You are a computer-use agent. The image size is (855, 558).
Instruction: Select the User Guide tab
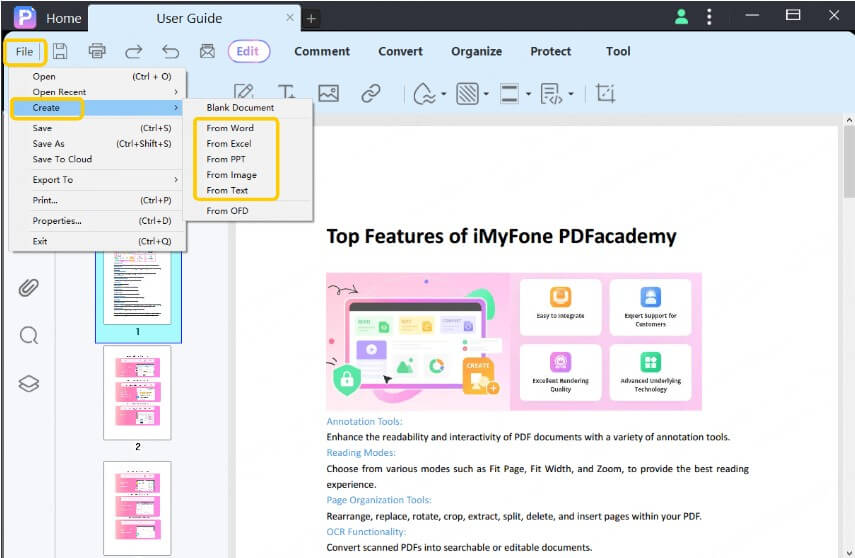coord(189,19)
